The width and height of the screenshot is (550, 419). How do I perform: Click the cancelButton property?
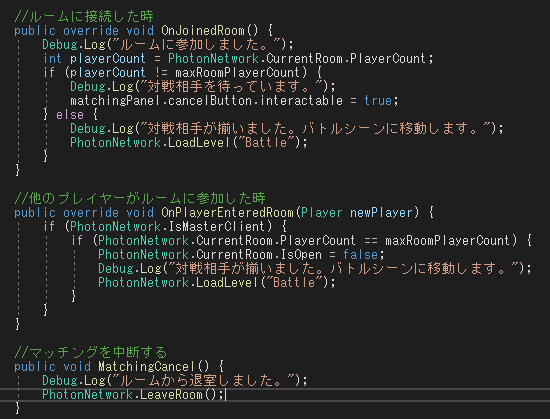tap(210, 101)
